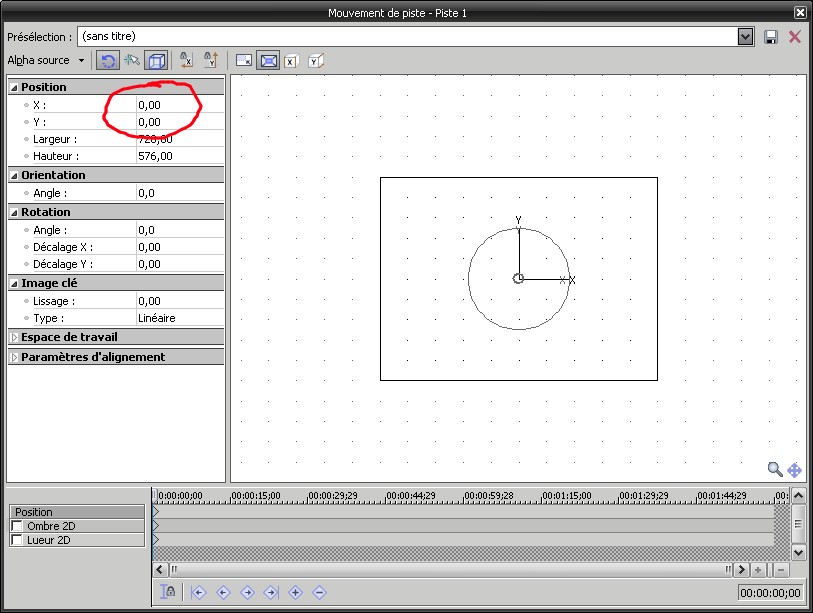Jump to the last keyframe
813x613 pixels.
272,592
